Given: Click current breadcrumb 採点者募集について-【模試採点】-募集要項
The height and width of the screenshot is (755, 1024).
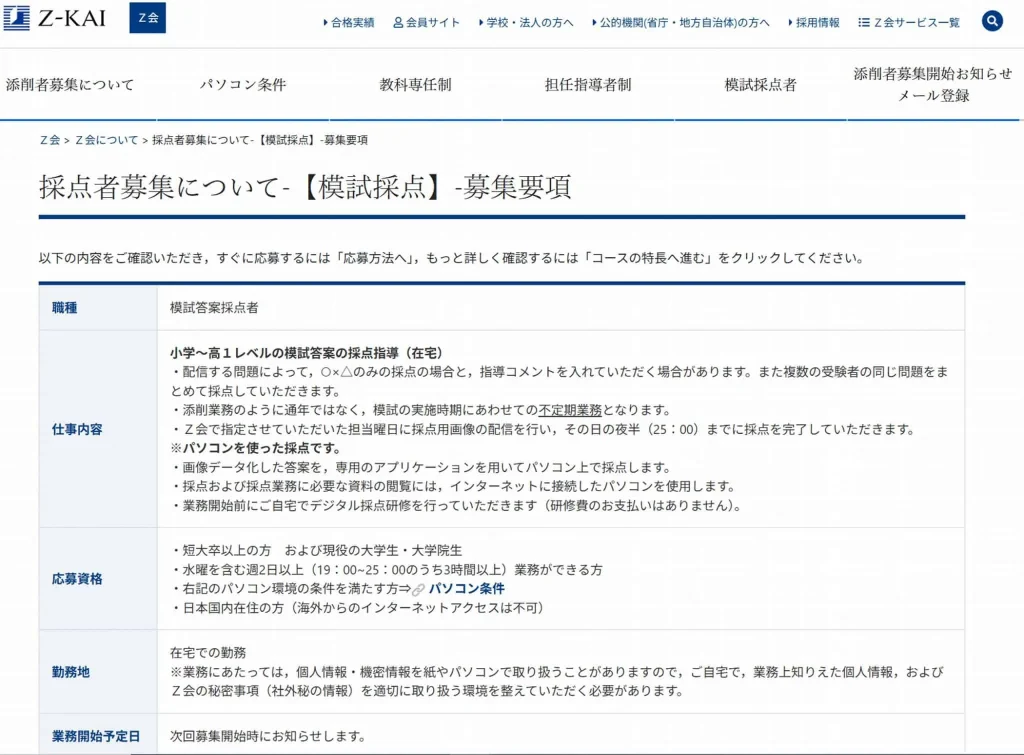Looking at the screenshot, I should (260, 140).
